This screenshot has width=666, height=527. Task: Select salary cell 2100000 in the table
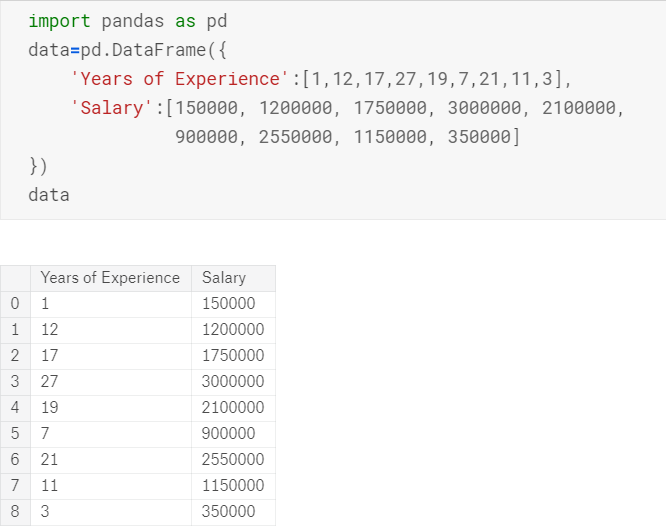tap(233, 408)
